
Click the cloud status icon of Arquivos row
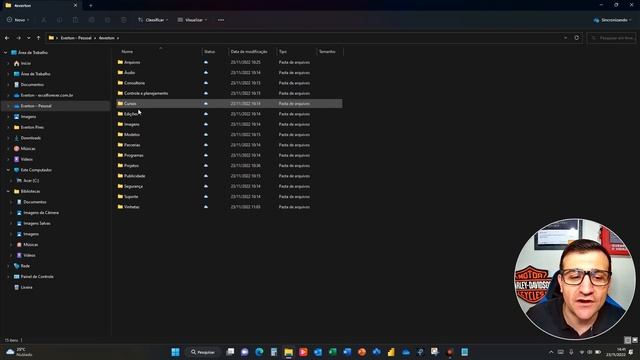(206, 62)
